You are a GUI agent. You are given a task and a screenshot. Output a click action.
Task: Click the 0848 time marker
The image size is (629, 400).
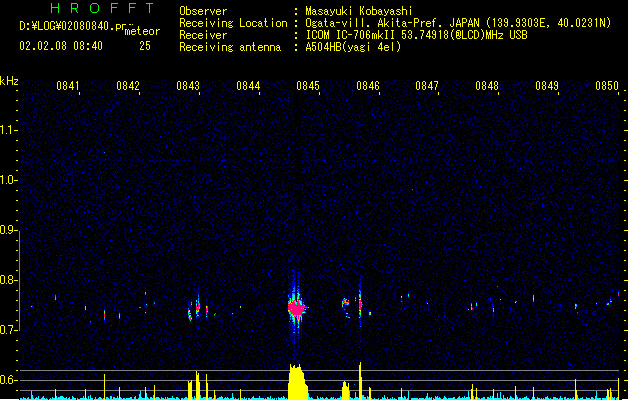[x=487, y=86]
